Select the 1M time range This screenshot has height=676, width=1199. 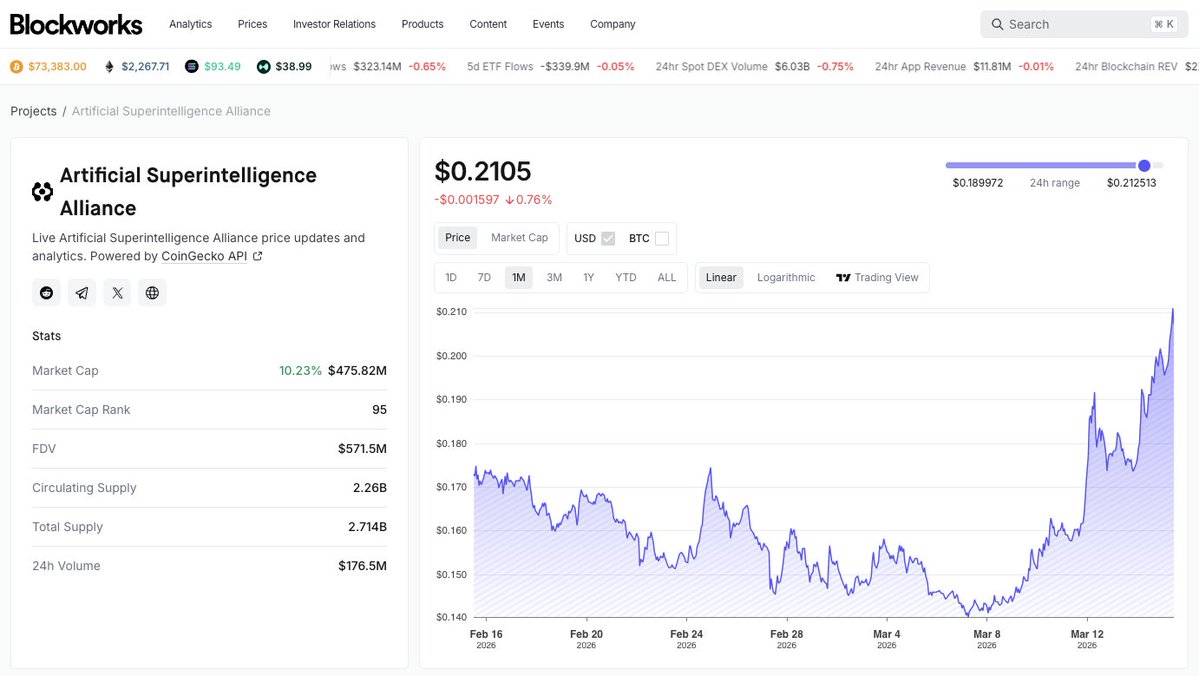tap(518, 278)
